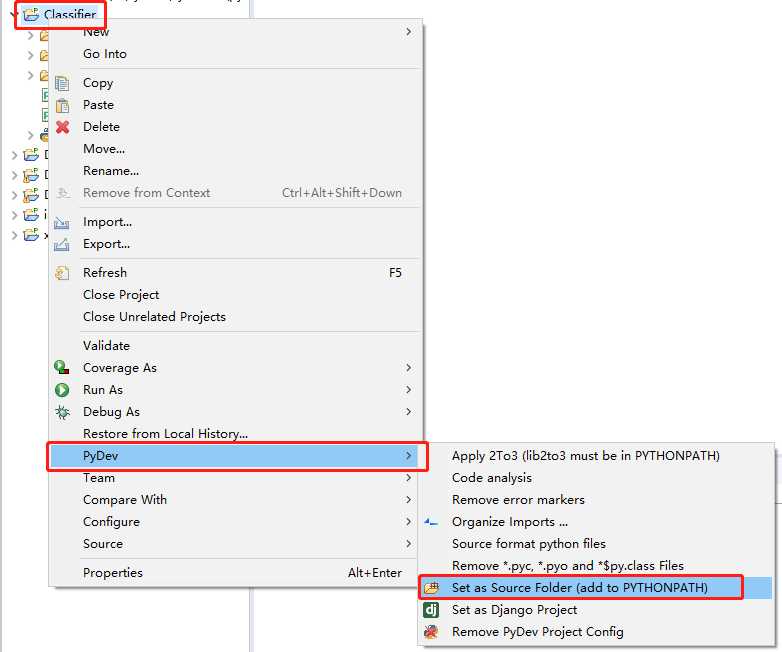This screenshot has width=782, height=652.
Task: Click the Coverage As icon
Action: click(62, 368)
